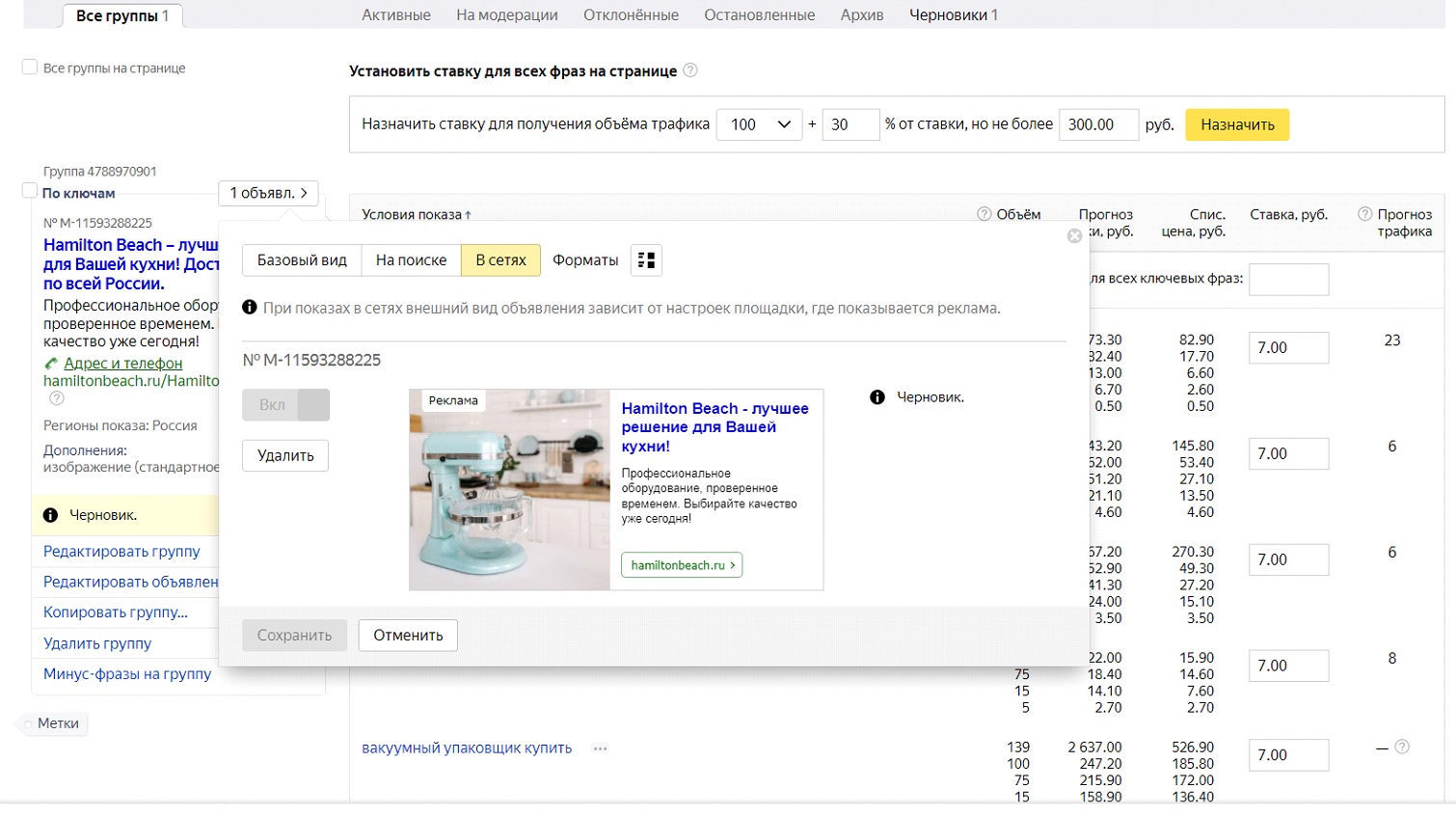The width and height of the screenshot is (1456, 816).
Task: Click the Сохранить button
Action: (294, 635)
